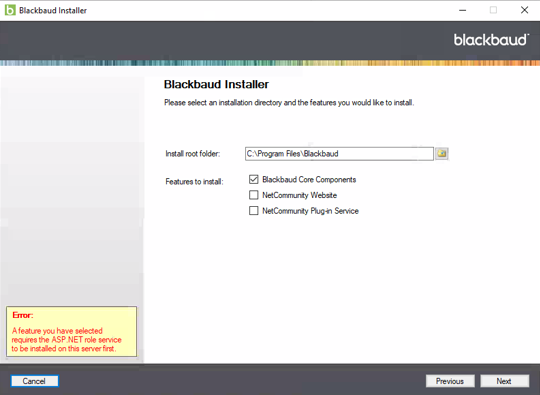Image resolution: width=540 pixels, height=395 pixels.
Task: Close the Blackbaud Installer window
Action: coord(524,10)
